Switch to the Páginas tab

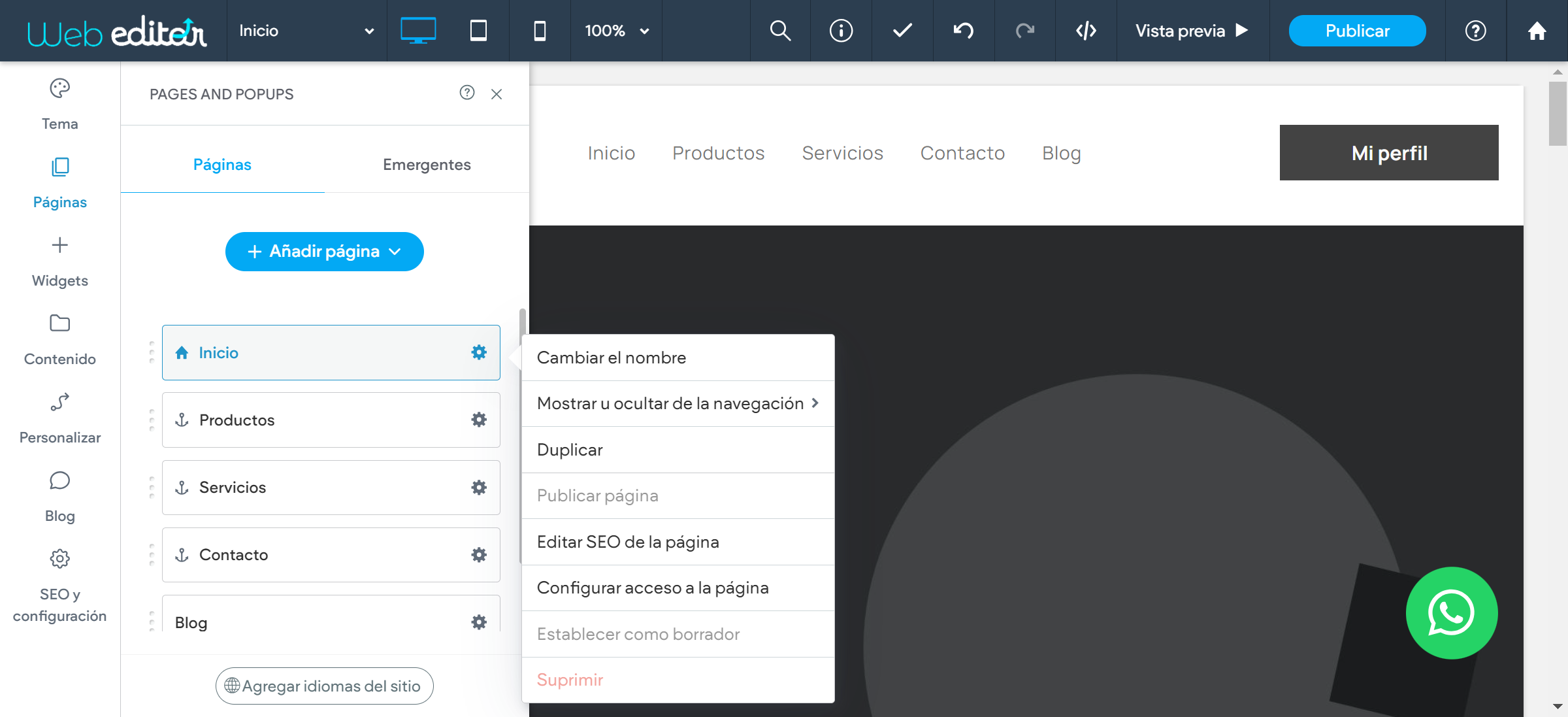[222, 165]
